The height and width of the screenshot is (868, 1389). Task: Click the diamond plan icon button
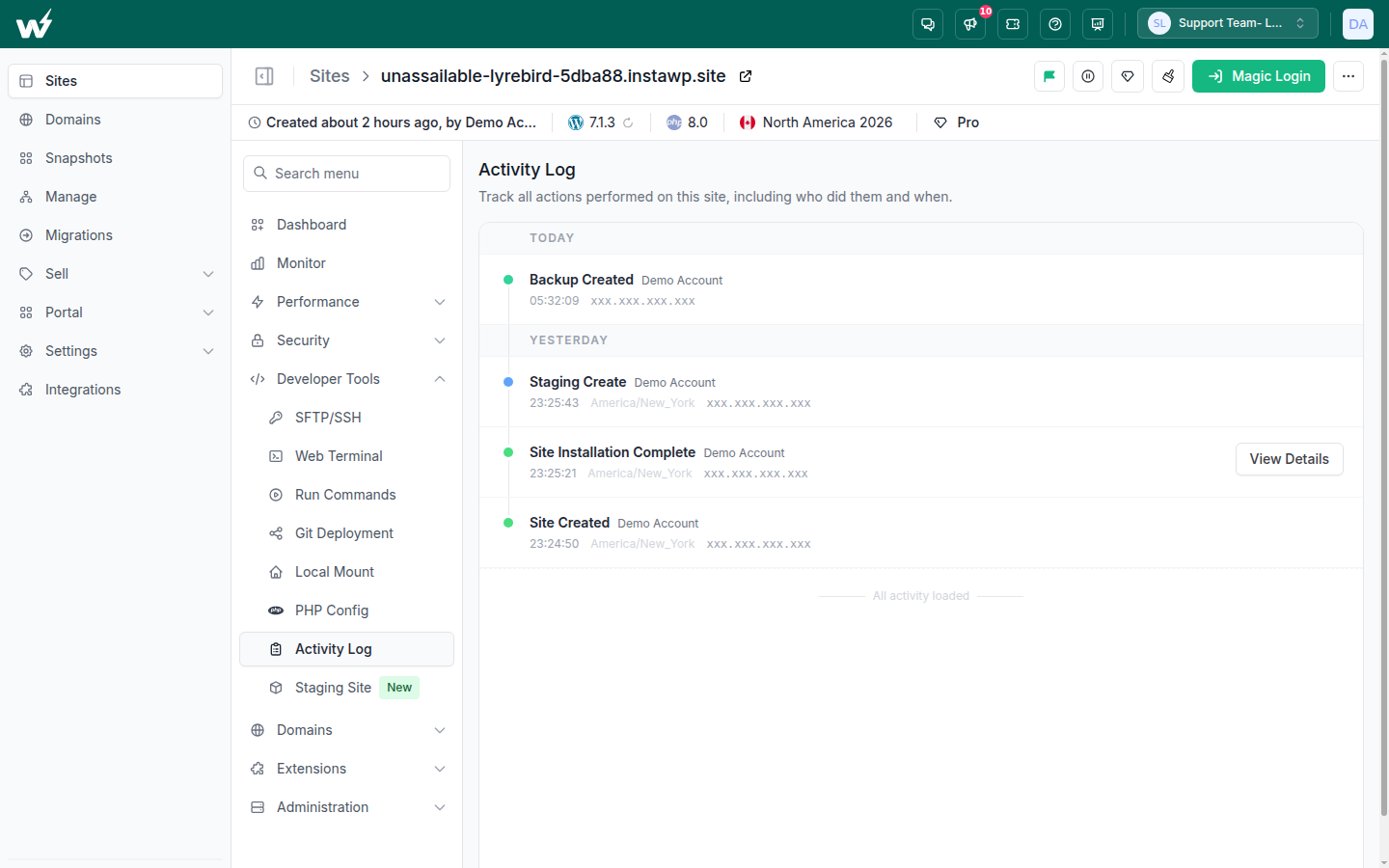click(x=1128, y=76)
